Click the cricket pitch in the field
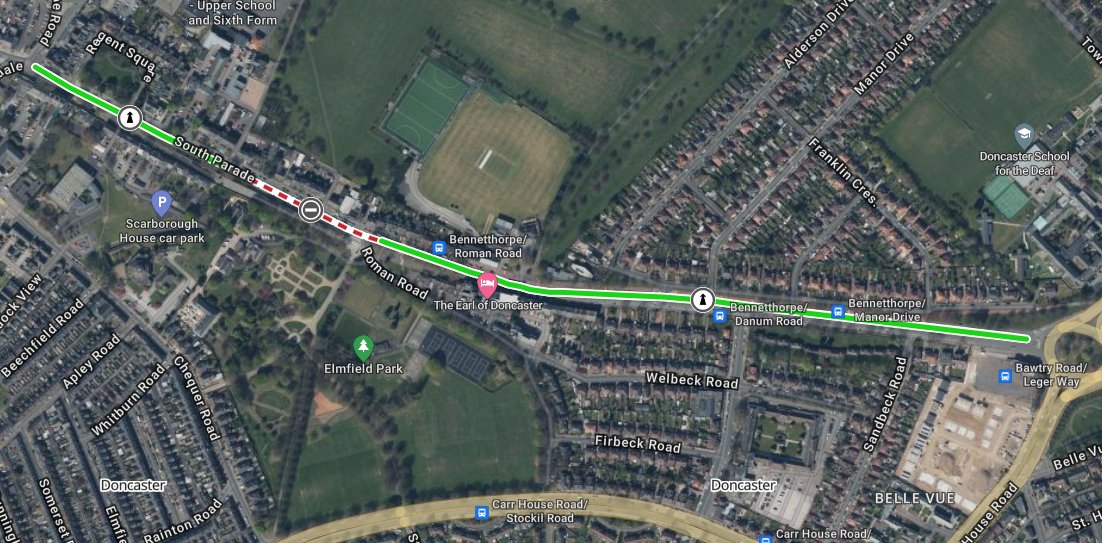 tap(485, 159)
